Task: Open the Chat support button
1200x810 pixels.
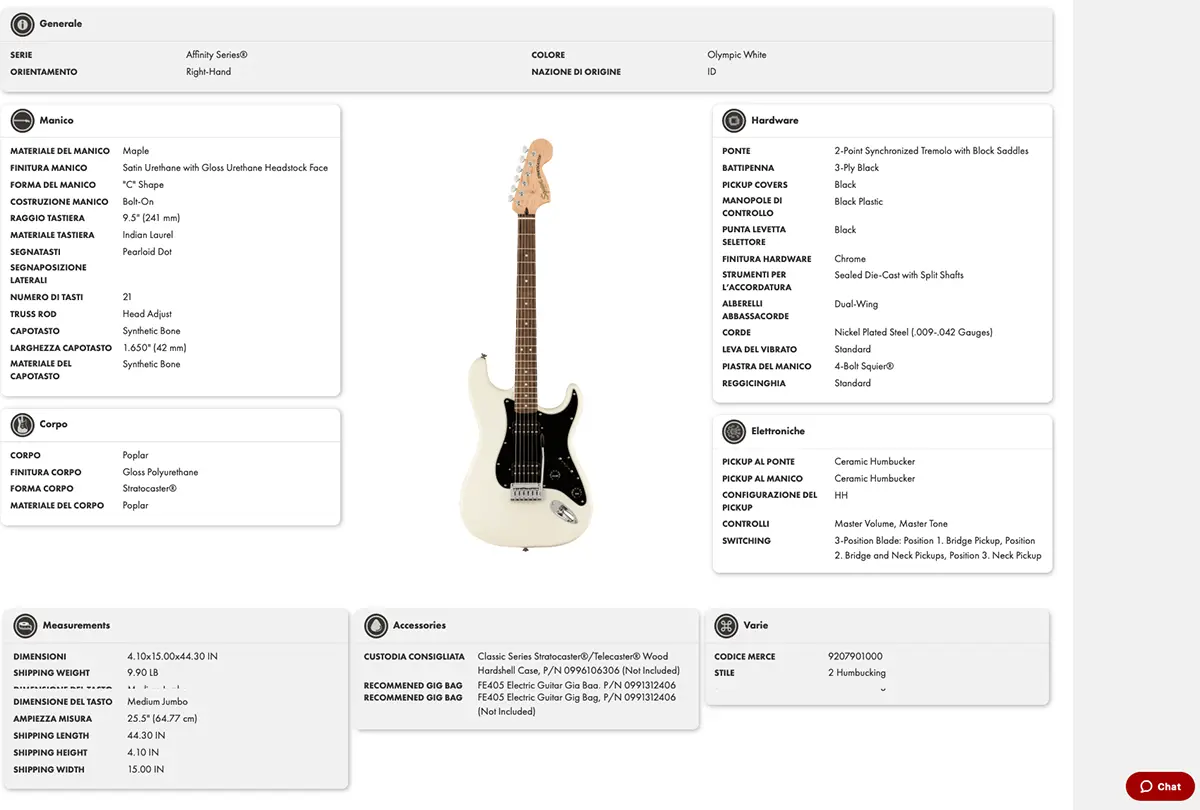Action: tap(1160, 786)
